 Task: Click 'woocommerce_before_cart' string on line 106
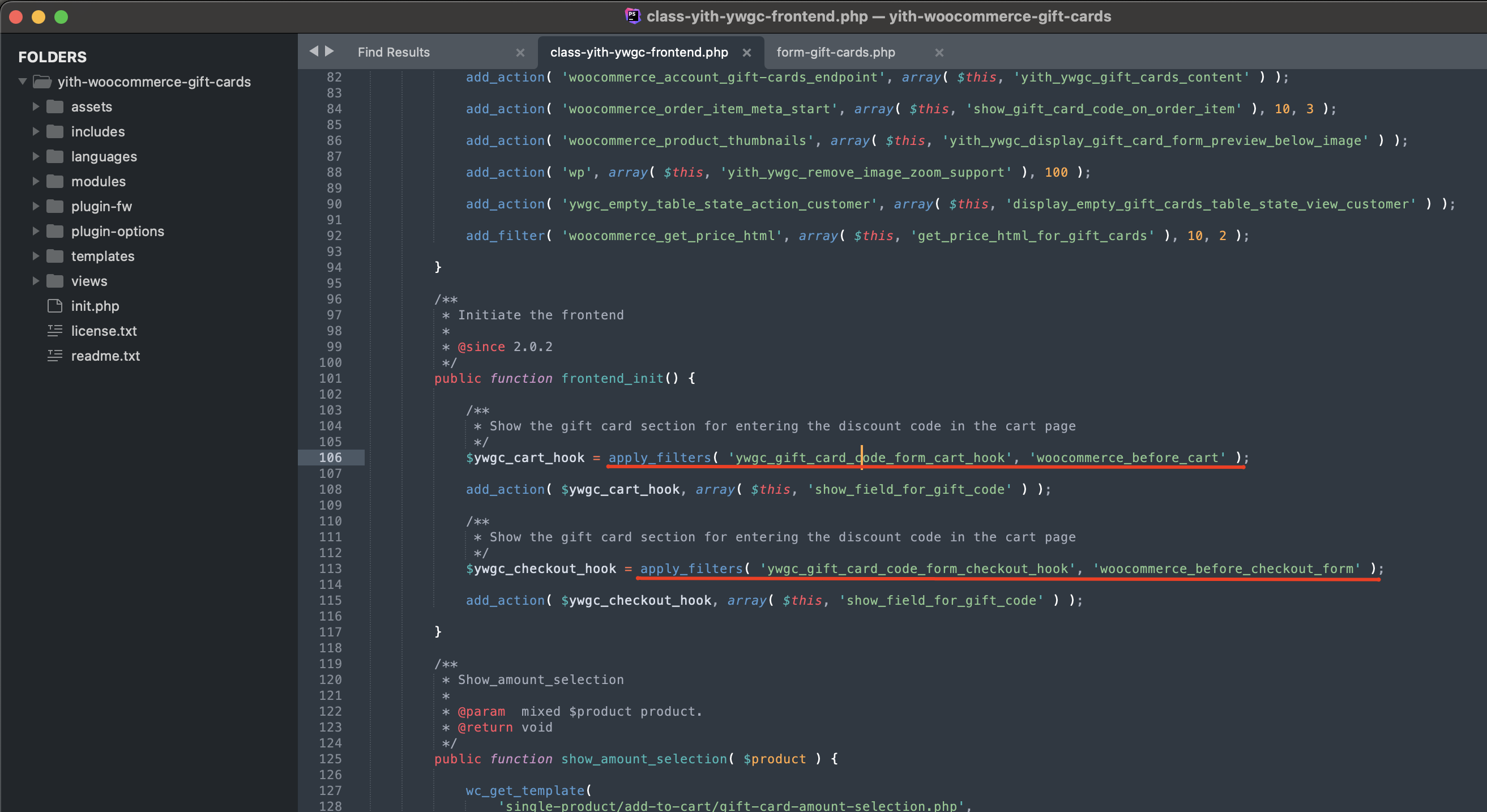pos(1127,458)
